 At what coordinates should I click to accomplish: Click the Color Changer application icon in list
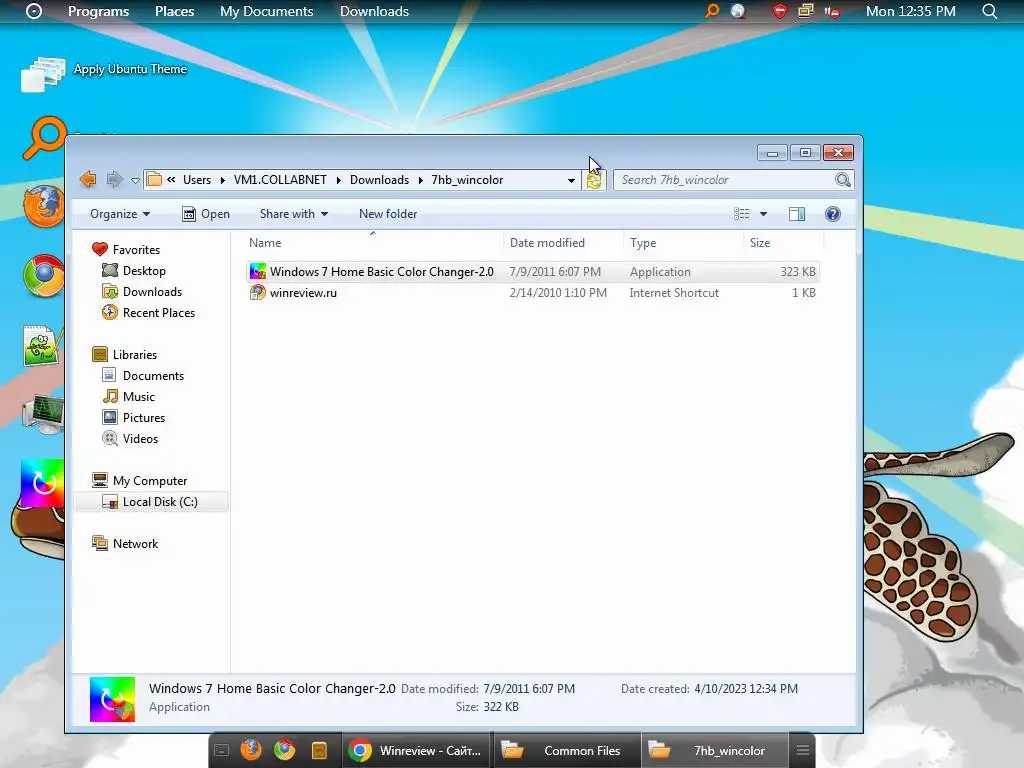tap(258, 272)
